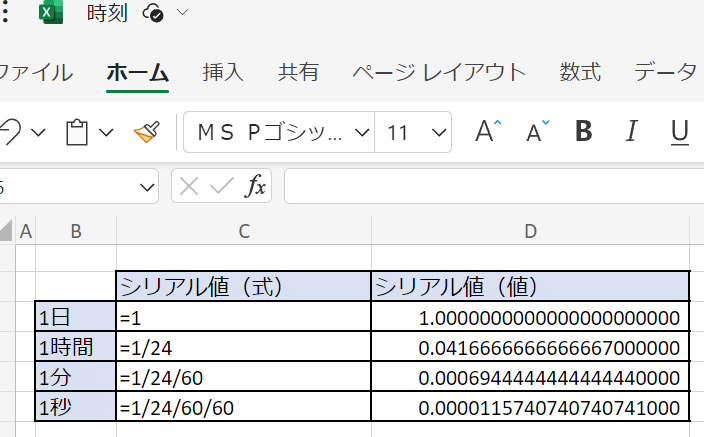704x437 pixels.
Task: Expand the Paste options arrow
Action: coord(106,132)
